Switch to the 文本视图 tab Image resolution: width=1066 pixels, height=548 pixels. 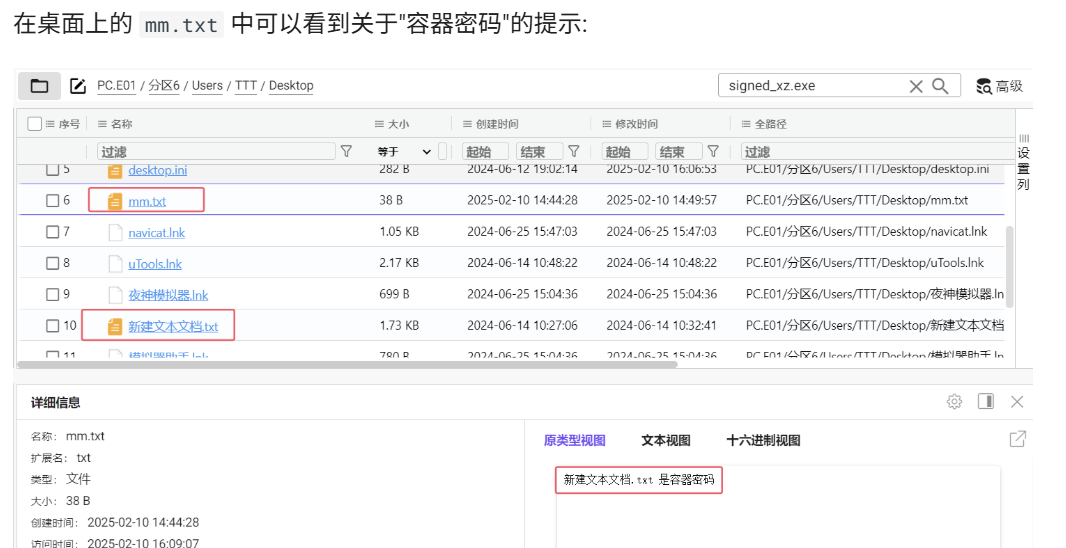point(665,440)
